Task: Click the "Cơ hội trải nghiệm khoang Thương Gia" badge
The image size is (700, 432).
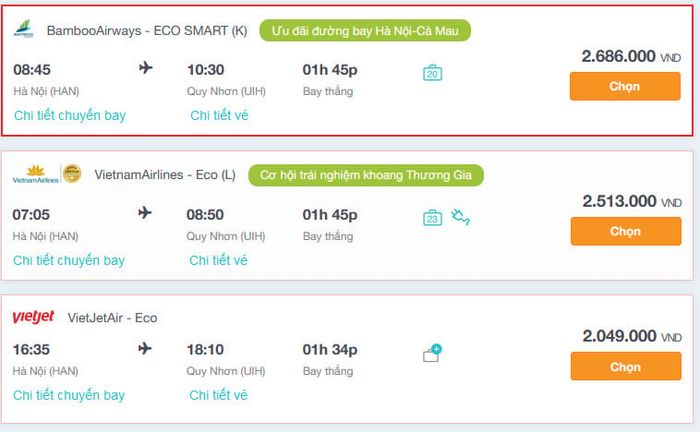Action: click(x=366, y=175)
